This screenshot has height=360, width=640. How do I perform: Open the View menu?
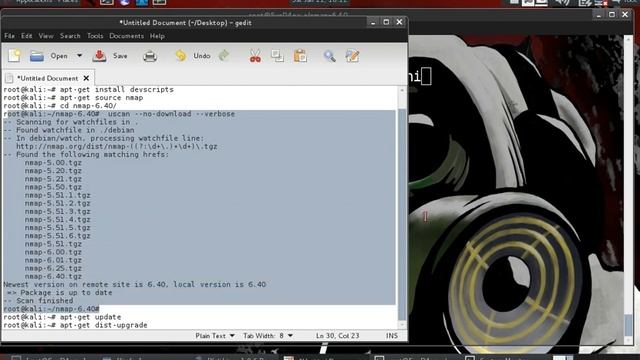[x=46, y=36]
